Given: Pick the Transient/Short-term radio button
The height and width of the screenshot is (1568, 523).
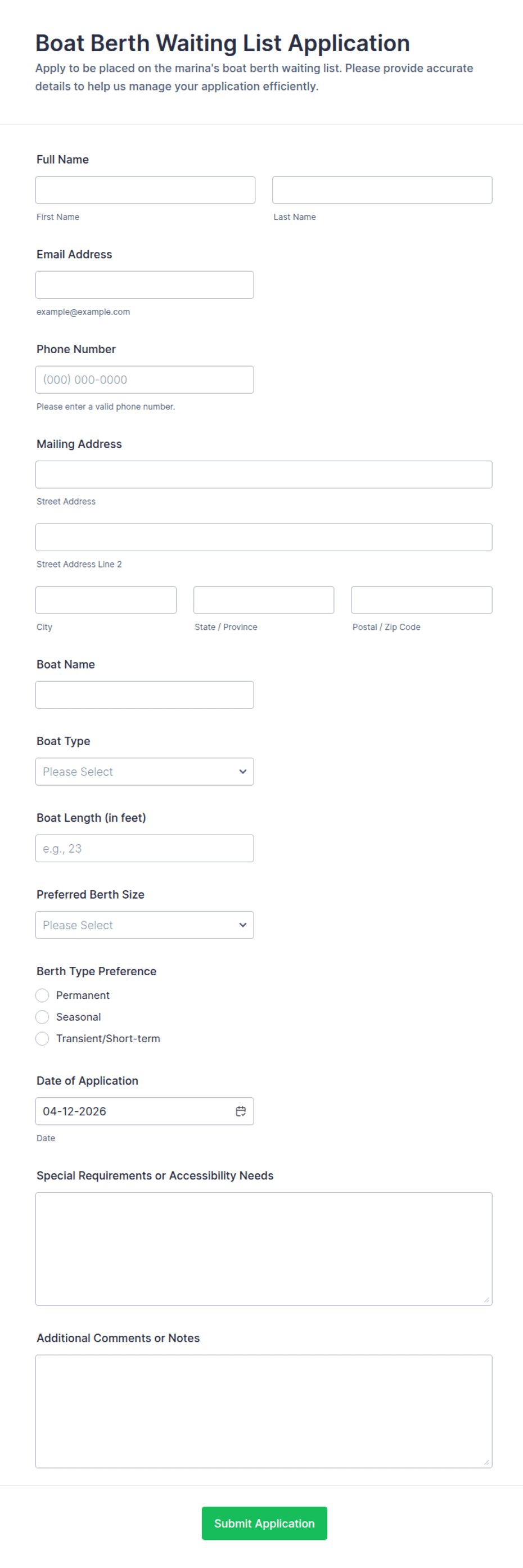Looking at the screenshot, I should pos(42,1038).
